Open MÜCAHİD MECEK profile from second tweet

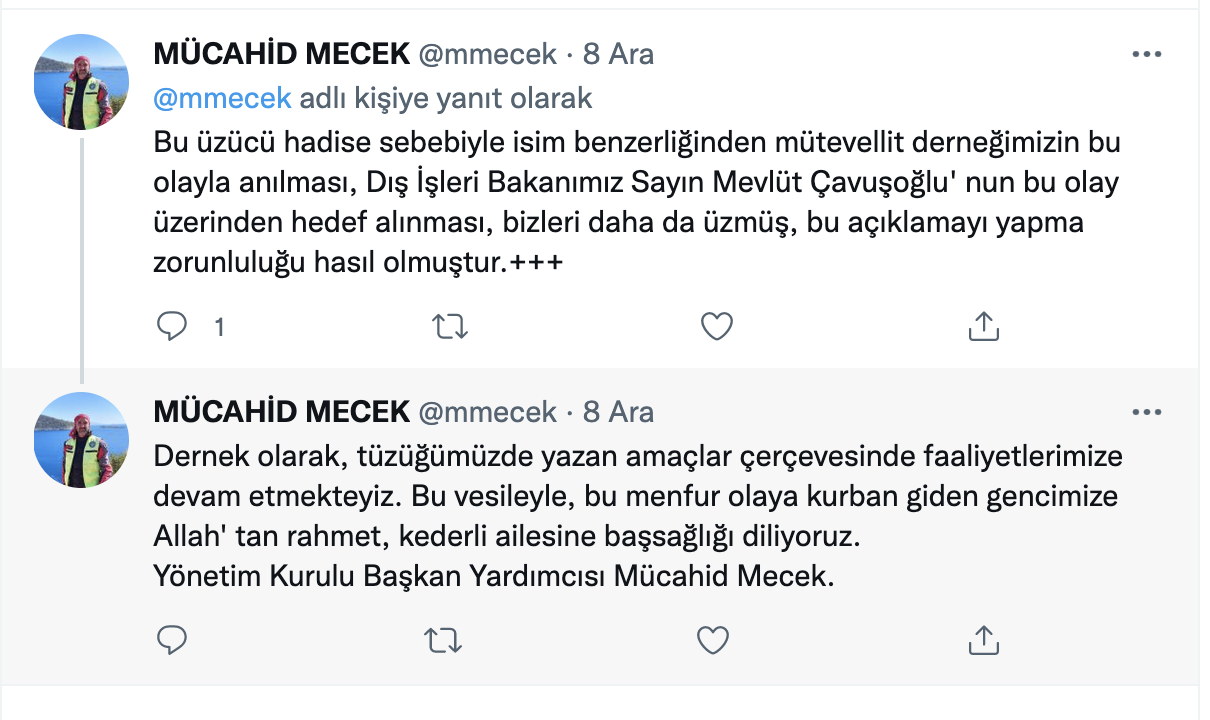(x=281, y=411)
